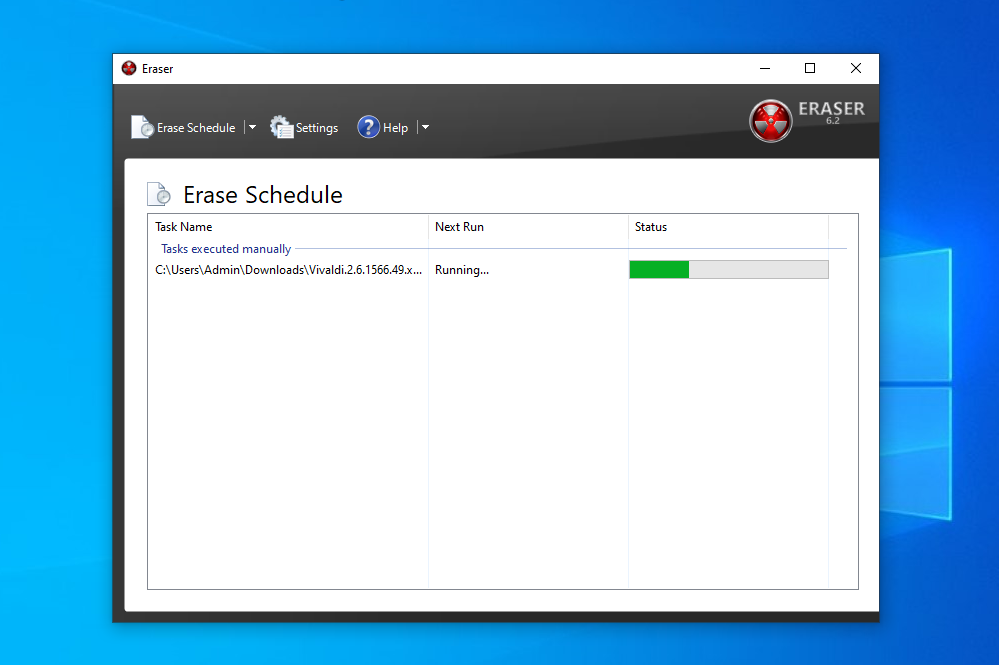Expand the Erase Schedule dropdown arrow
This screenshot has height=665, width=999.
click(252, 128)
